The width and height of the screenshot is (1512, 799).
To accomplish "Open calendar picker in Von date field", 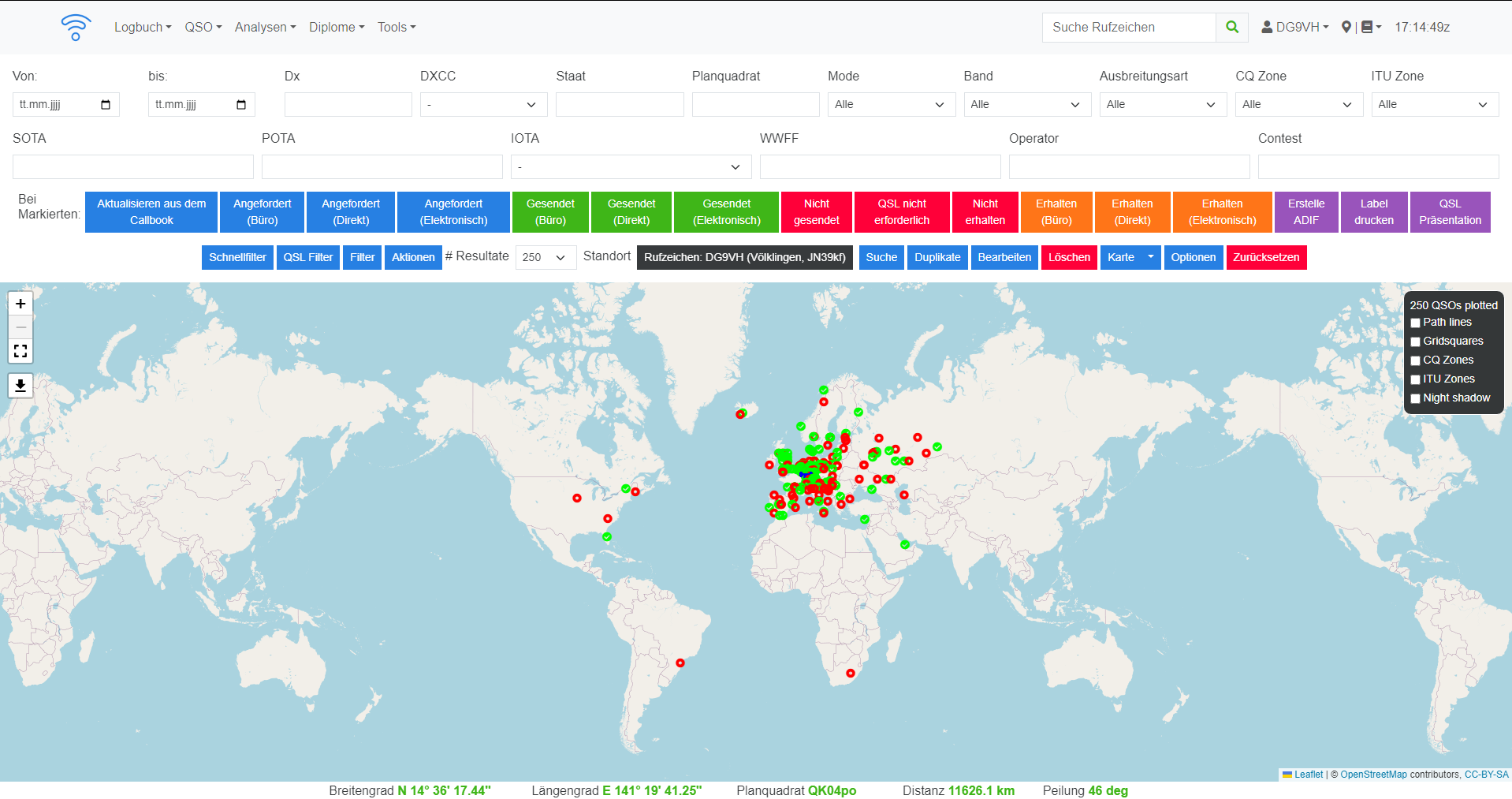I will click(x=106, y=104).
